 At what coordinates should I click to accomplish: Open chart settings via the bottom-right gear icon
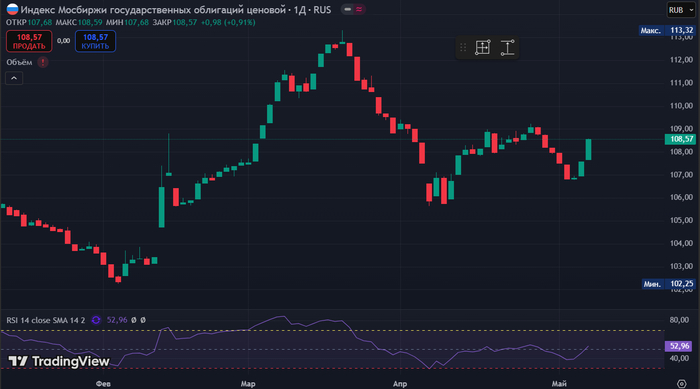681,383
